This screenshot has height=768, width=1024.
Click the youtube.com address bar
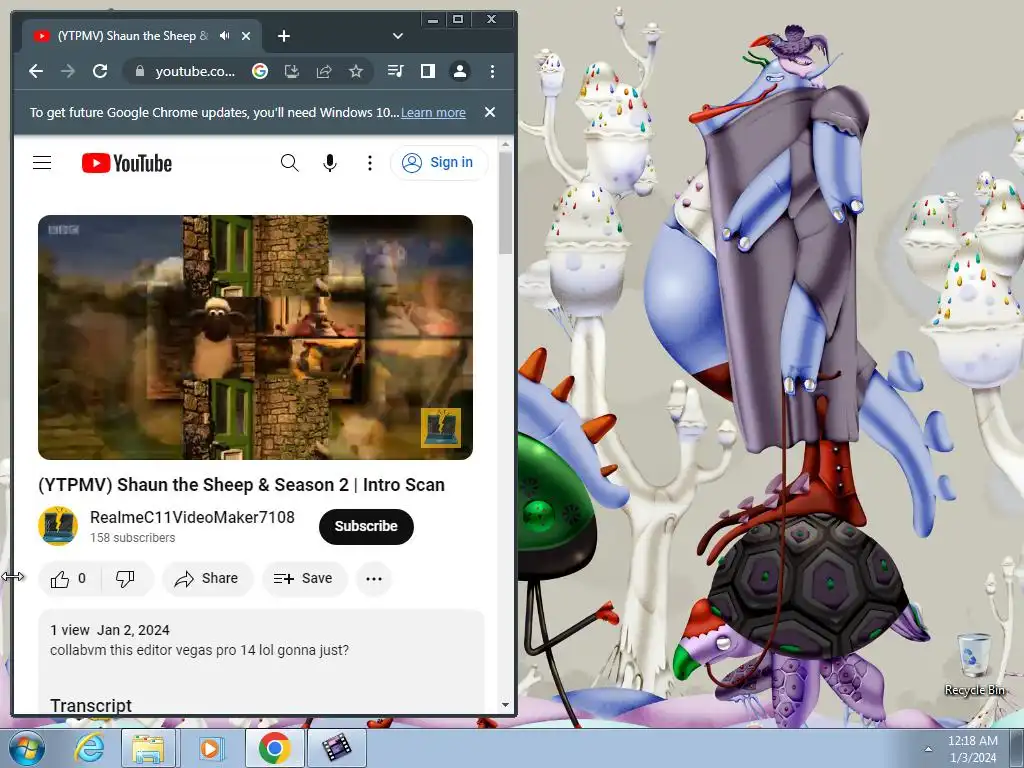[x=195, y=71]
